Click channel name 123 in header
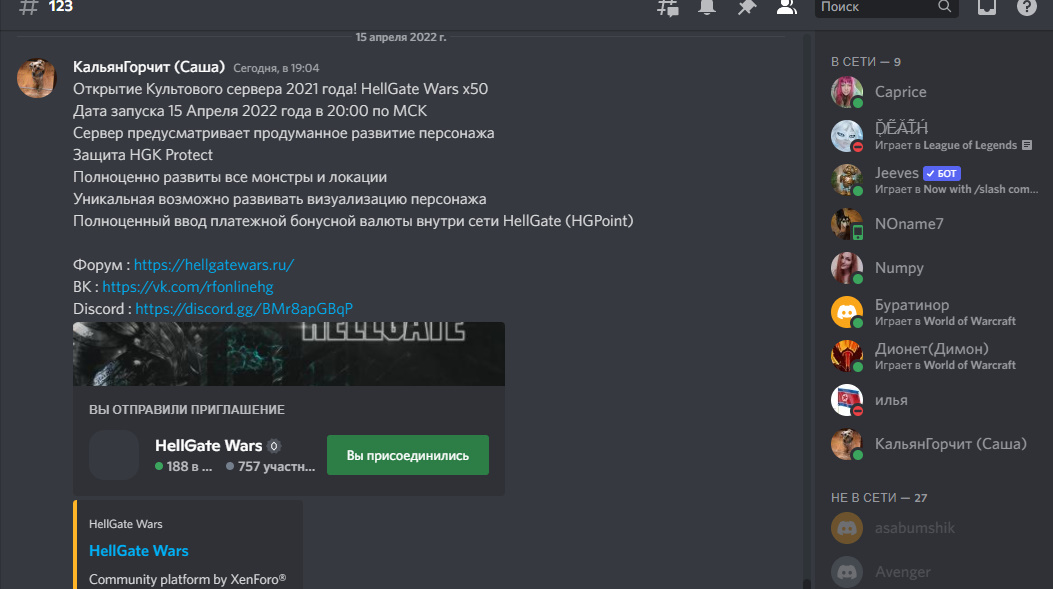The height and width of the screenshot is (589, 1053). pos(60,7)
